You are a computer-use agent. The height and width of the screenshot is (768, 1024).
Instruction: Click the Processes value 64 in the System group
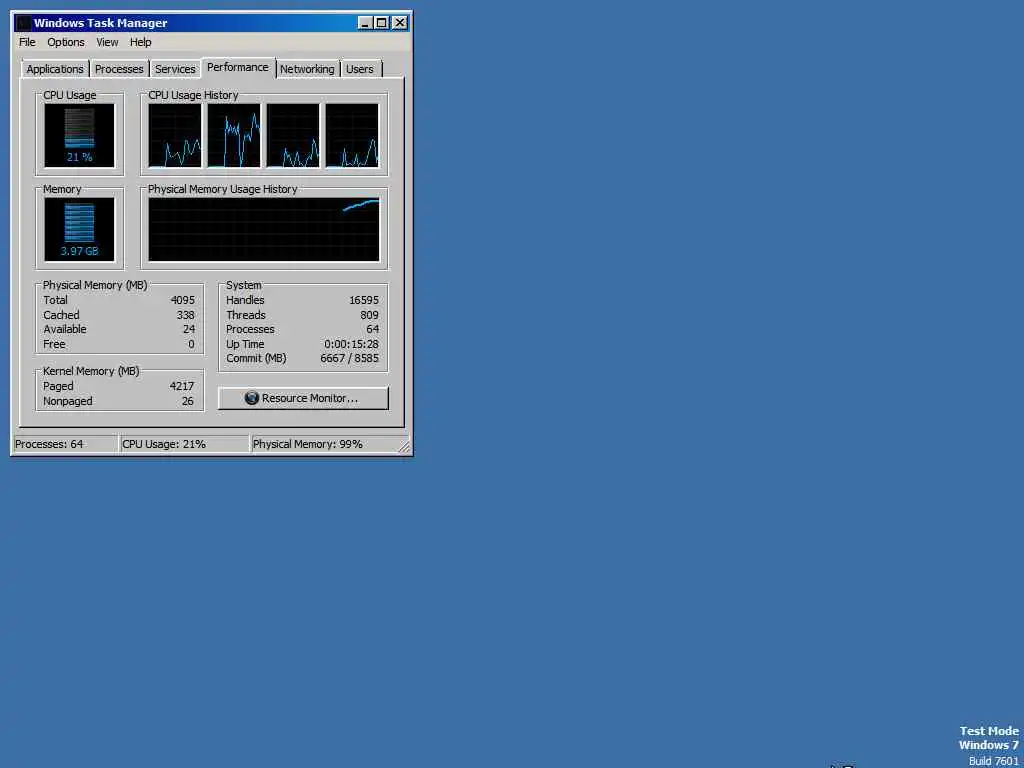[373, 329]
